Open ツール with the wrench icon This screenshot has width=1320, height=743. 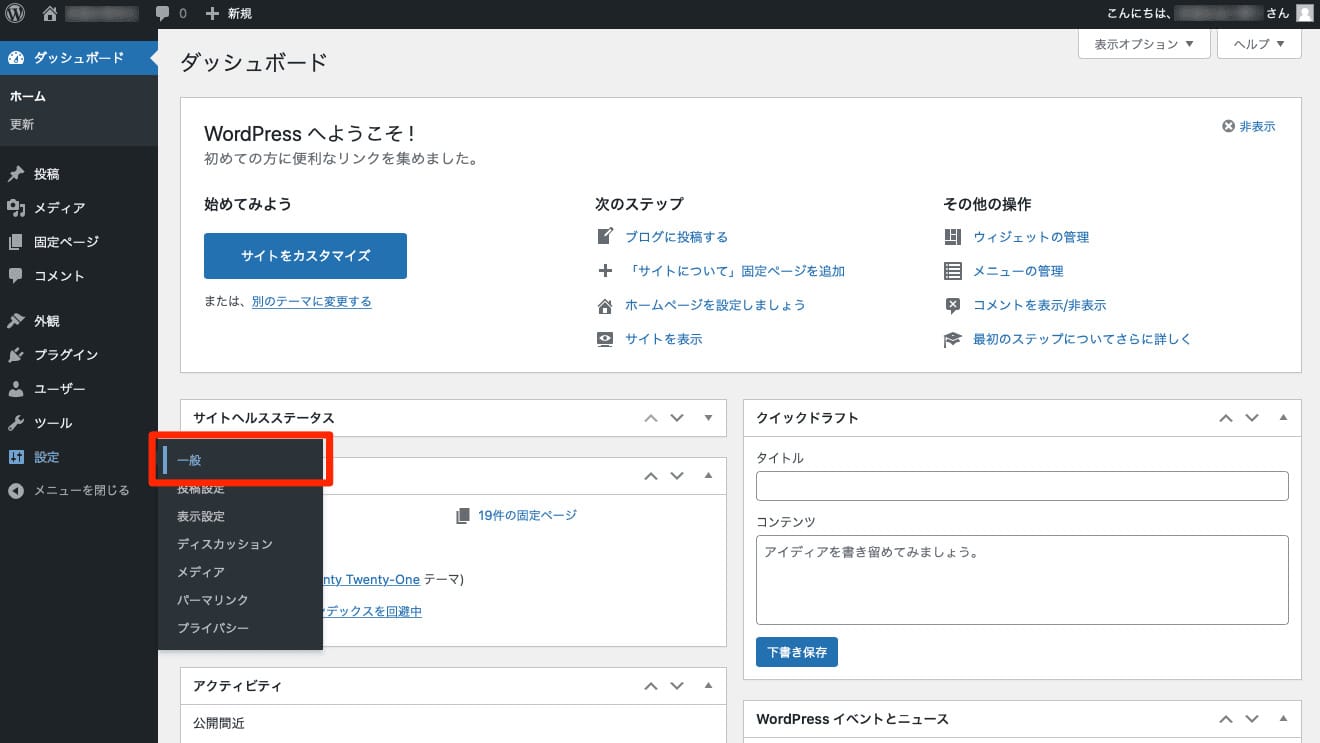tap(18, 422)
